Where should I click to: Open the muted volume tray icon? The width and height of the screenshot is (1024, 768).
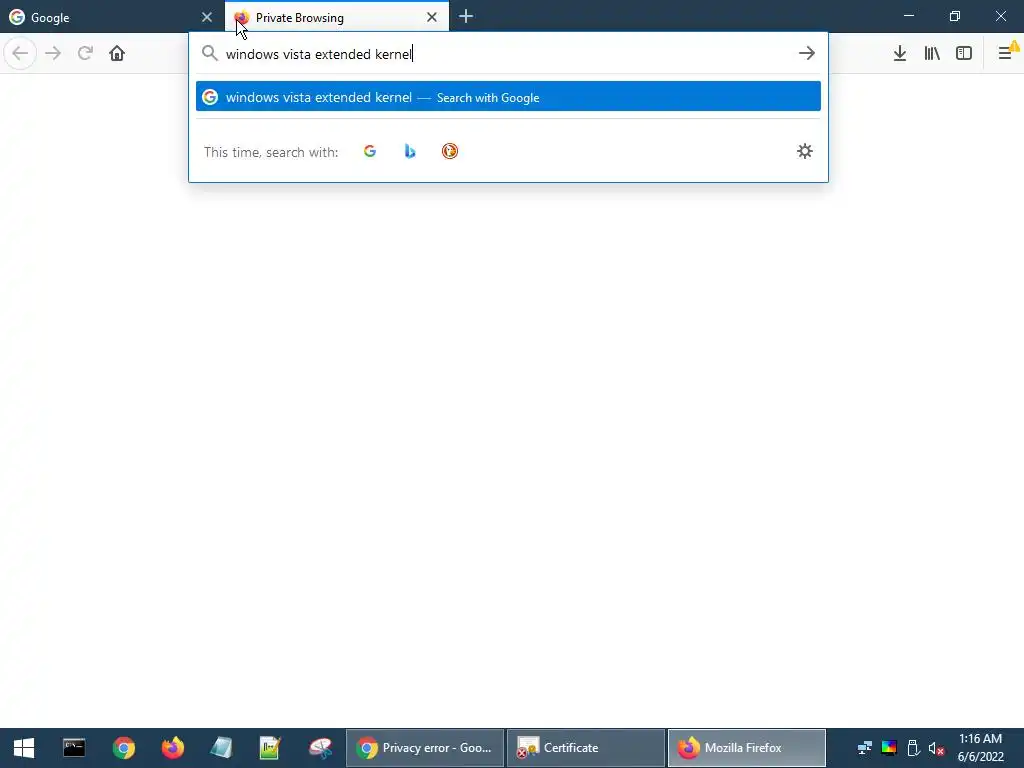pyautogui.click(x=936, y=748)
